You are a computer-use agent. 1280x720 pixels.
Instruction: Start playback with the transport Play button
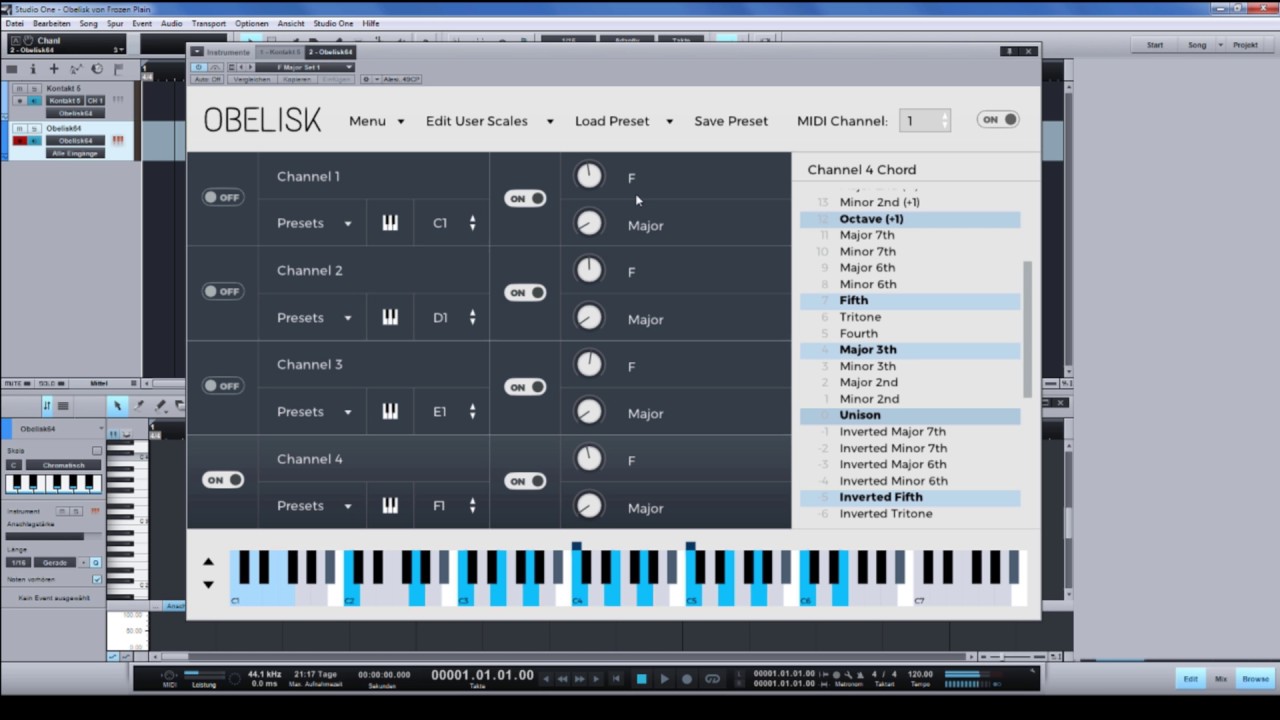click(664, 679)
